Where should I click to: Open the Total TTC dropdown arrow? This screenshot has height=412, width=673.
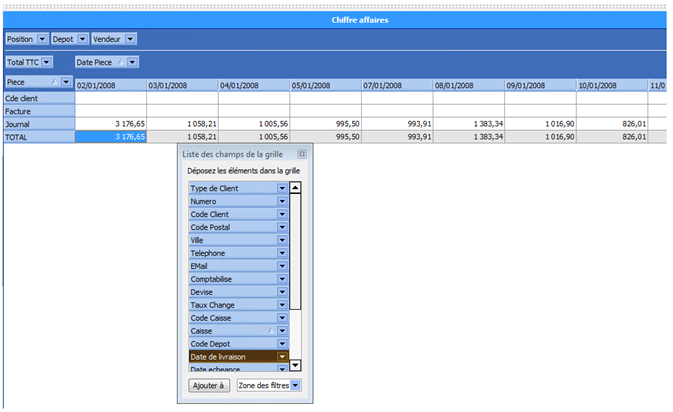46,62
